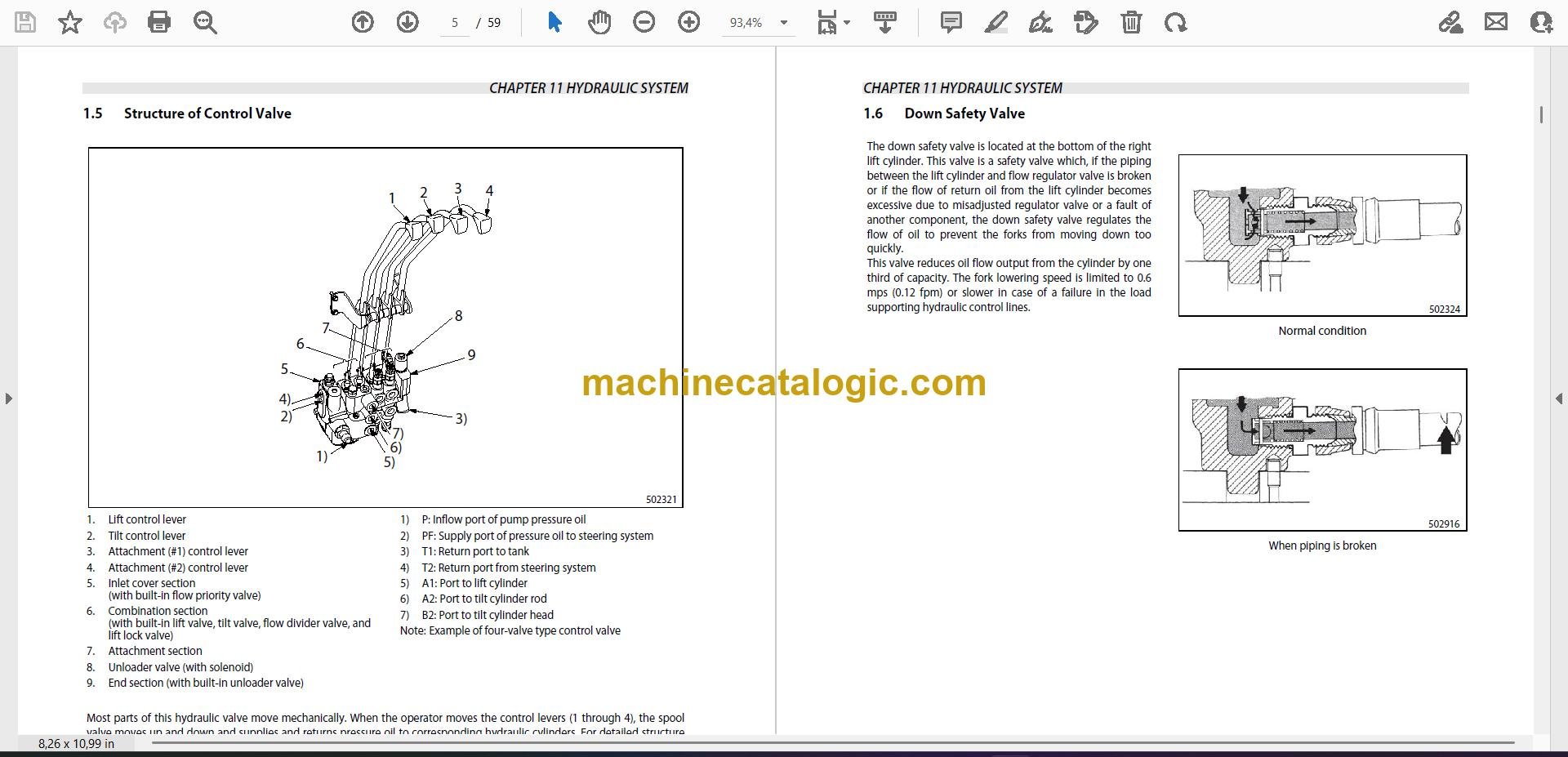Open the Fill and Sign pen tool
This screenshot has height=757, width=1568.
click(x=1040, y=22)
